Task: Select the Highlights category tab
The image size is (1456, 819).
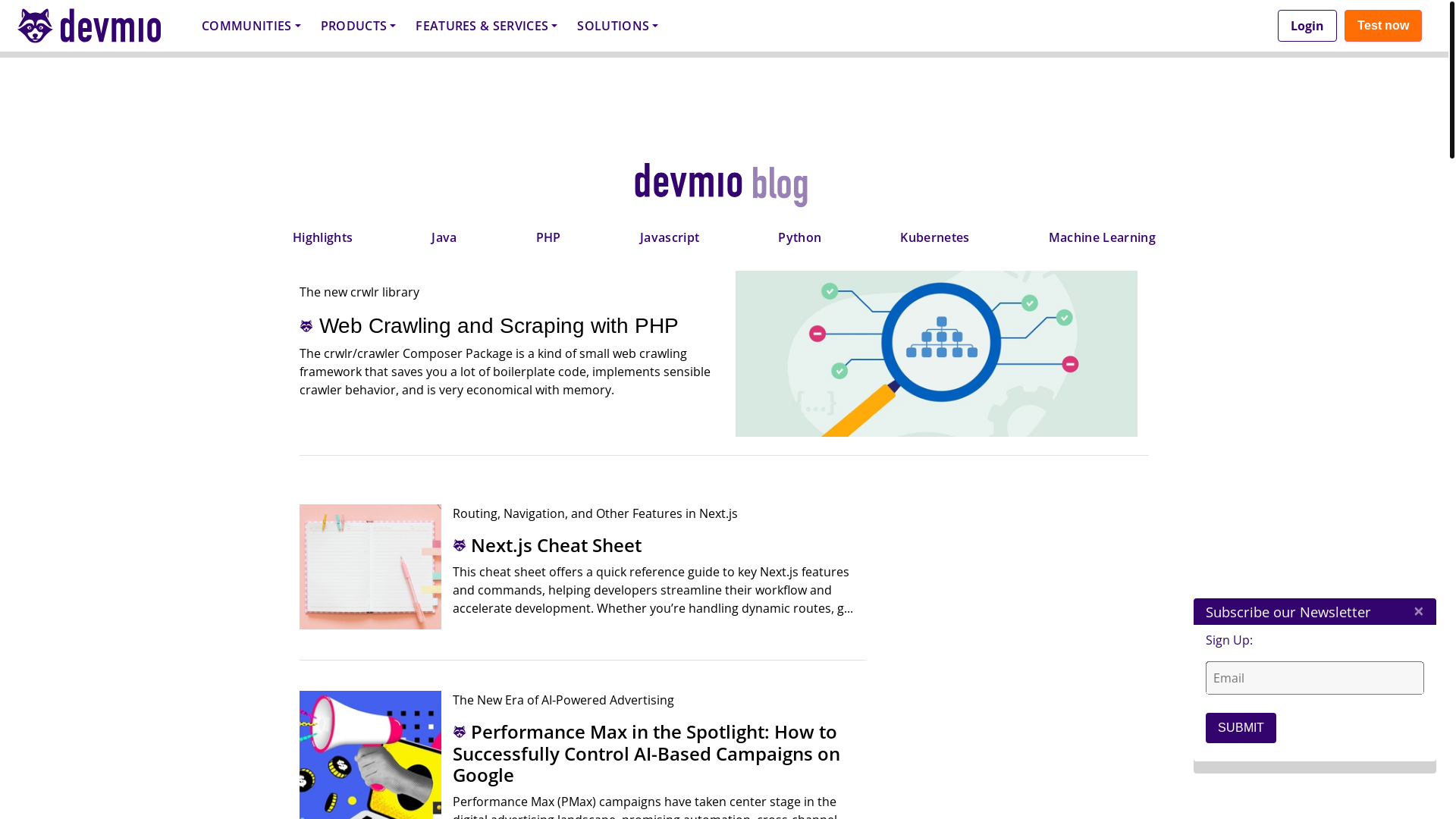Action: point(322,237)
